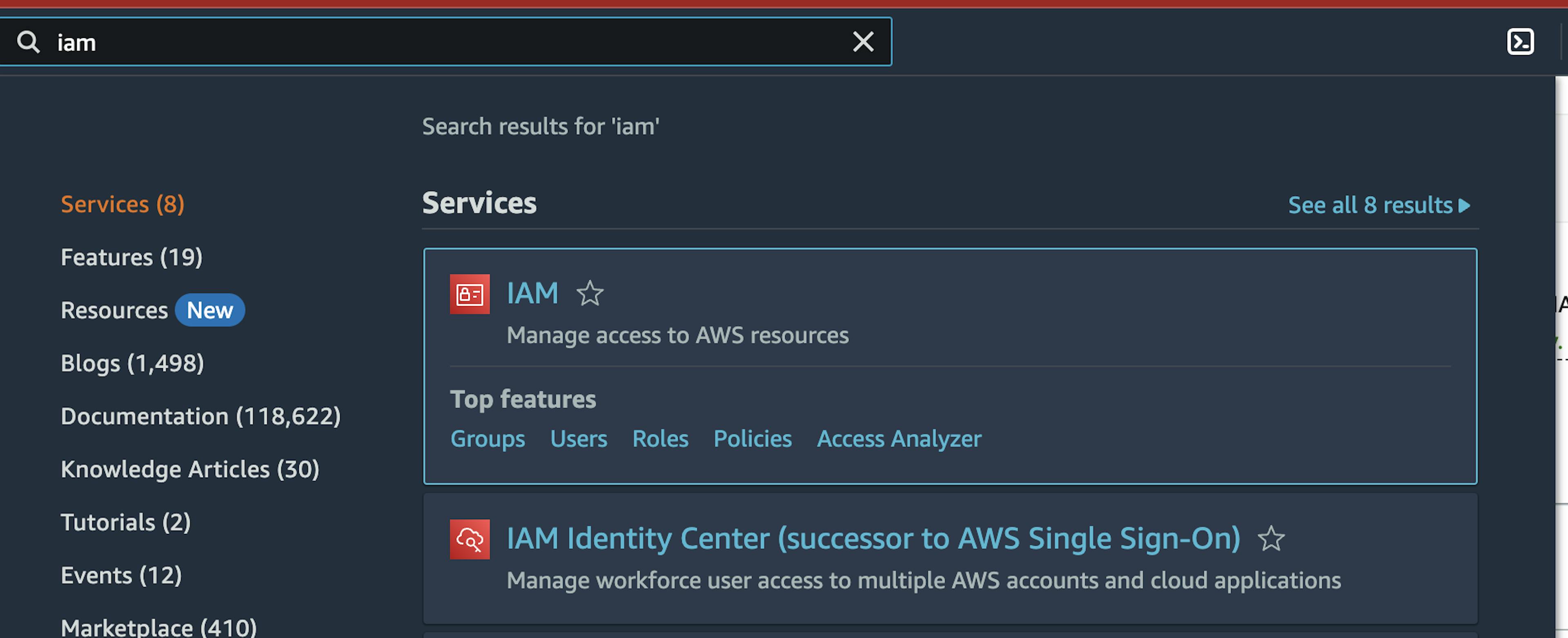The height and width of the screenshot is (638, 1568).
Task: Click Tutorials results category
Action: (x=125, y=520)
